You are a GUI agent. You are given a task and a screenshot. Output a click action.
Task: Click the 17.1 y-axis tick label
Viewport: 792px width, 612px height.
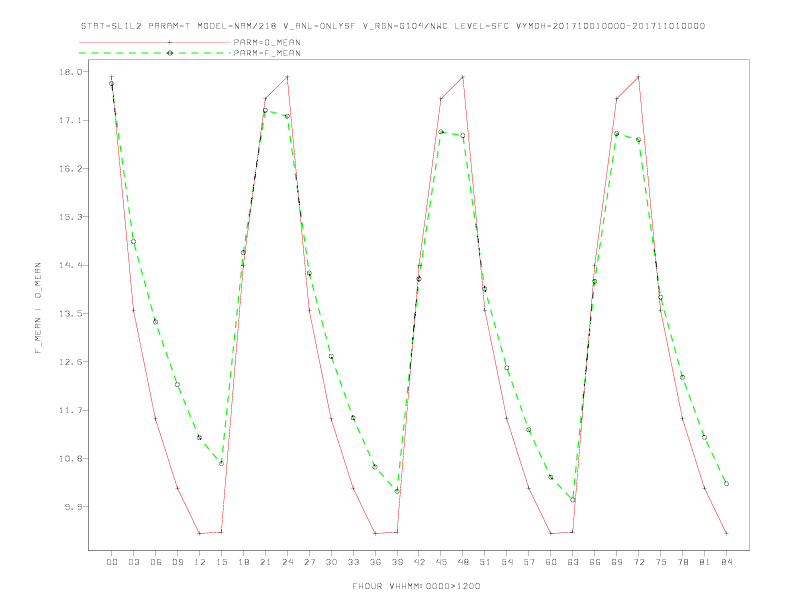point(70,120)
